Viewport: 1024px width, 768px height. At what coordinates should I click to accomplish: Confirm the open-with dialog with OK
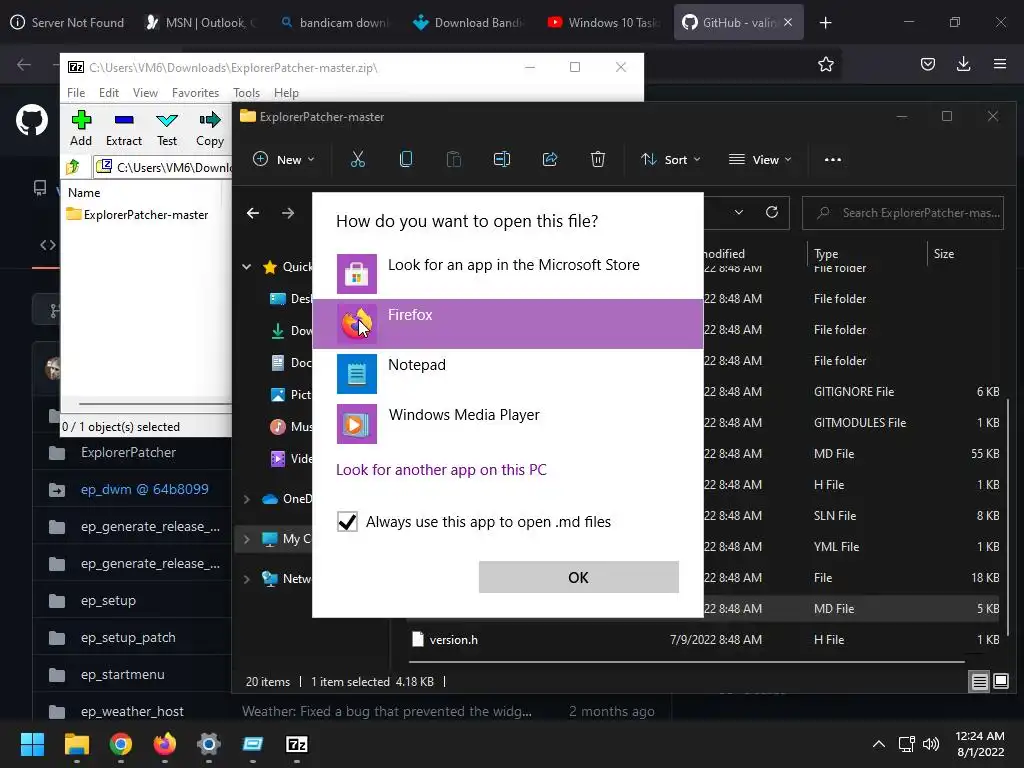pos(579,577)
